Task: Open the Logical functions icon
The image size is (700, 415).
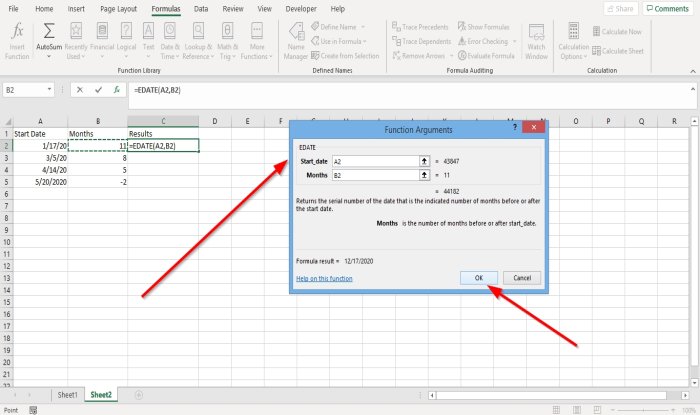Action: pos(126,31)
